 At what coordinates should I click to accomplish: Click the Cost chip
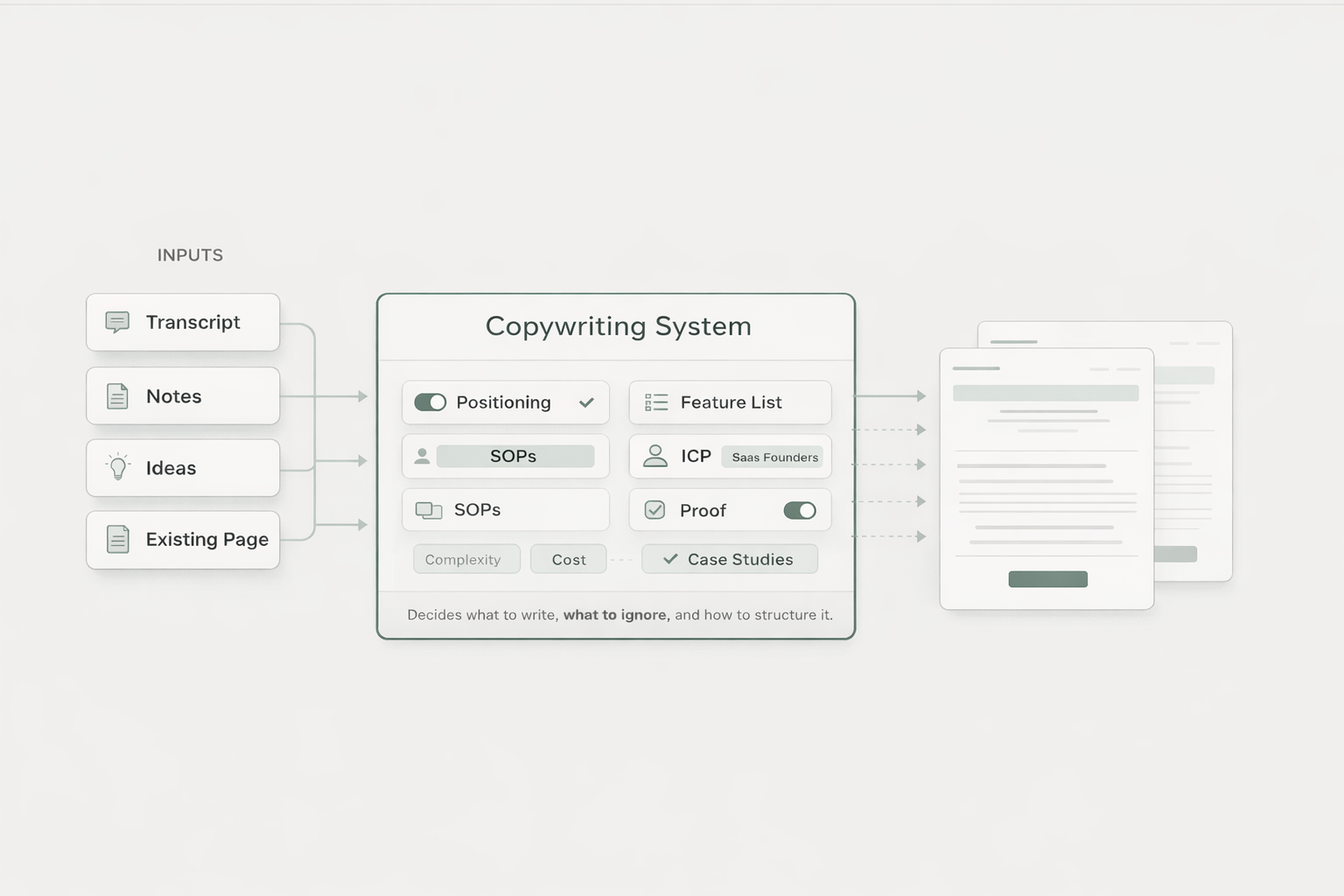click(569, 559)
